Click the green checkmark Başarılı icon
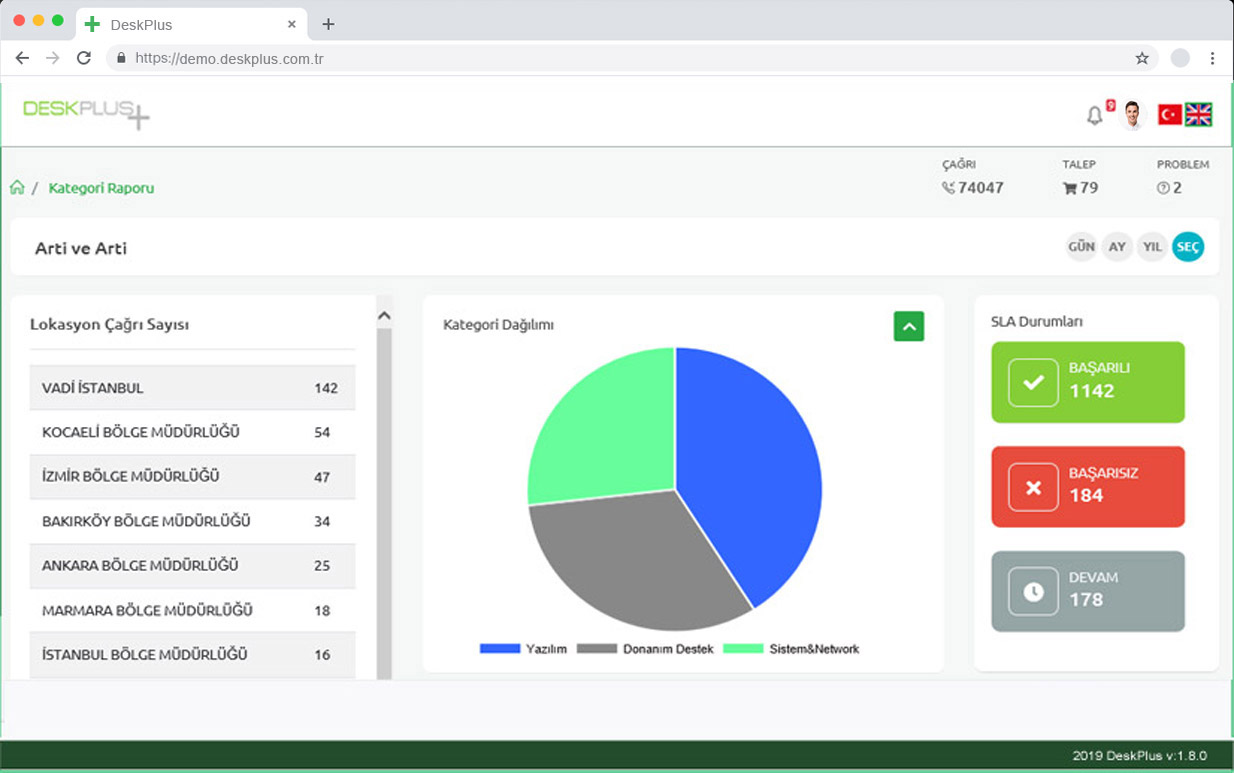The height and width of the screenshot is (773, 1234). [1033, 382]
